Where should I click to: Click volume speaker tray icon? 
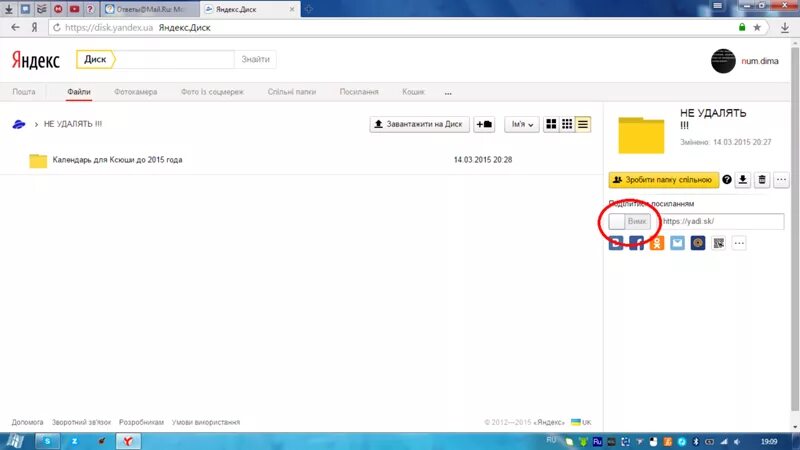click(737, 441)
